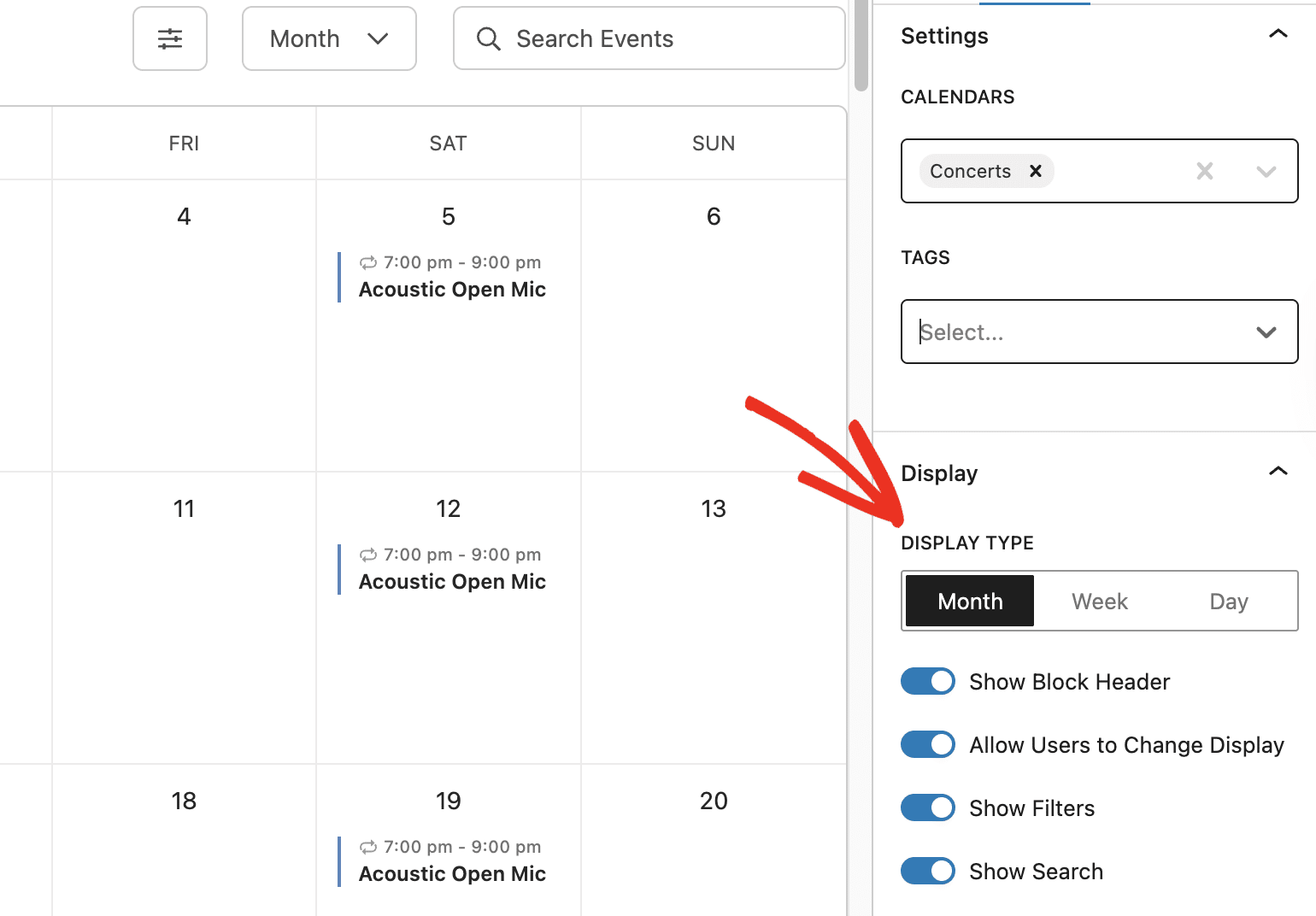
Task: Switch display type to Week
Action: tap(1100, 601)
